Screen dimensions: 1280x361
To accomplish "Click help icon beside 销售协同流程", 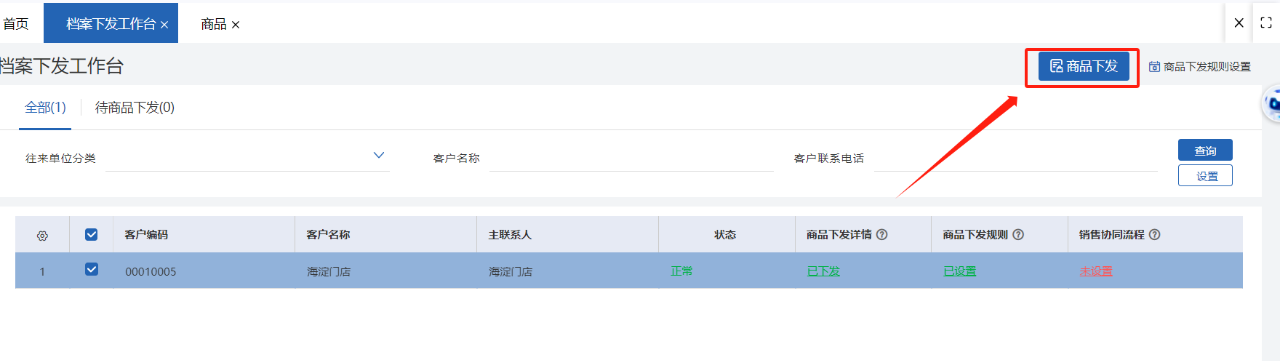I will pyautogui.click(x=1154, y=235).
